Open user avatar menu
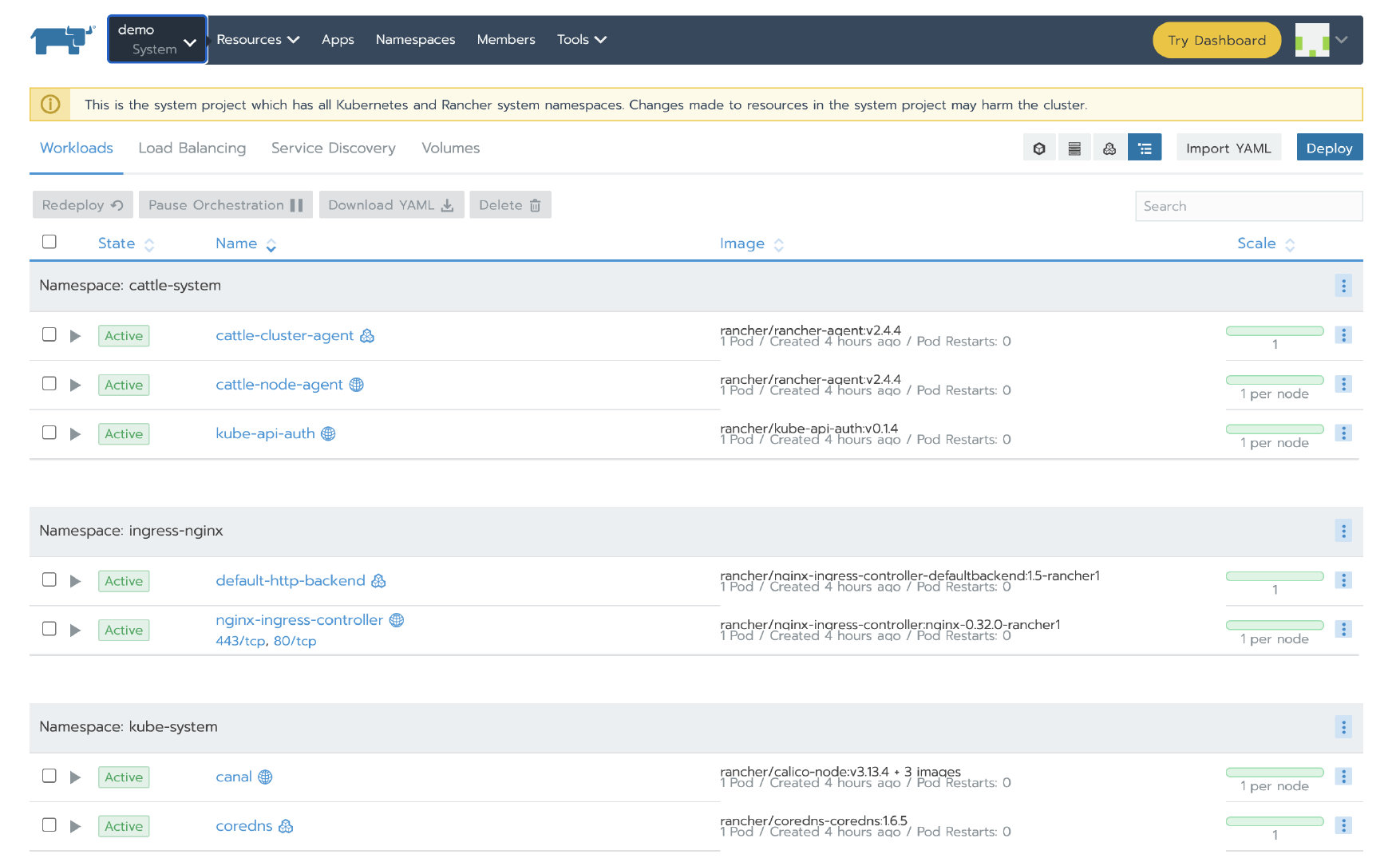This screenshot has width=1400, height=862. [1321, 40]
